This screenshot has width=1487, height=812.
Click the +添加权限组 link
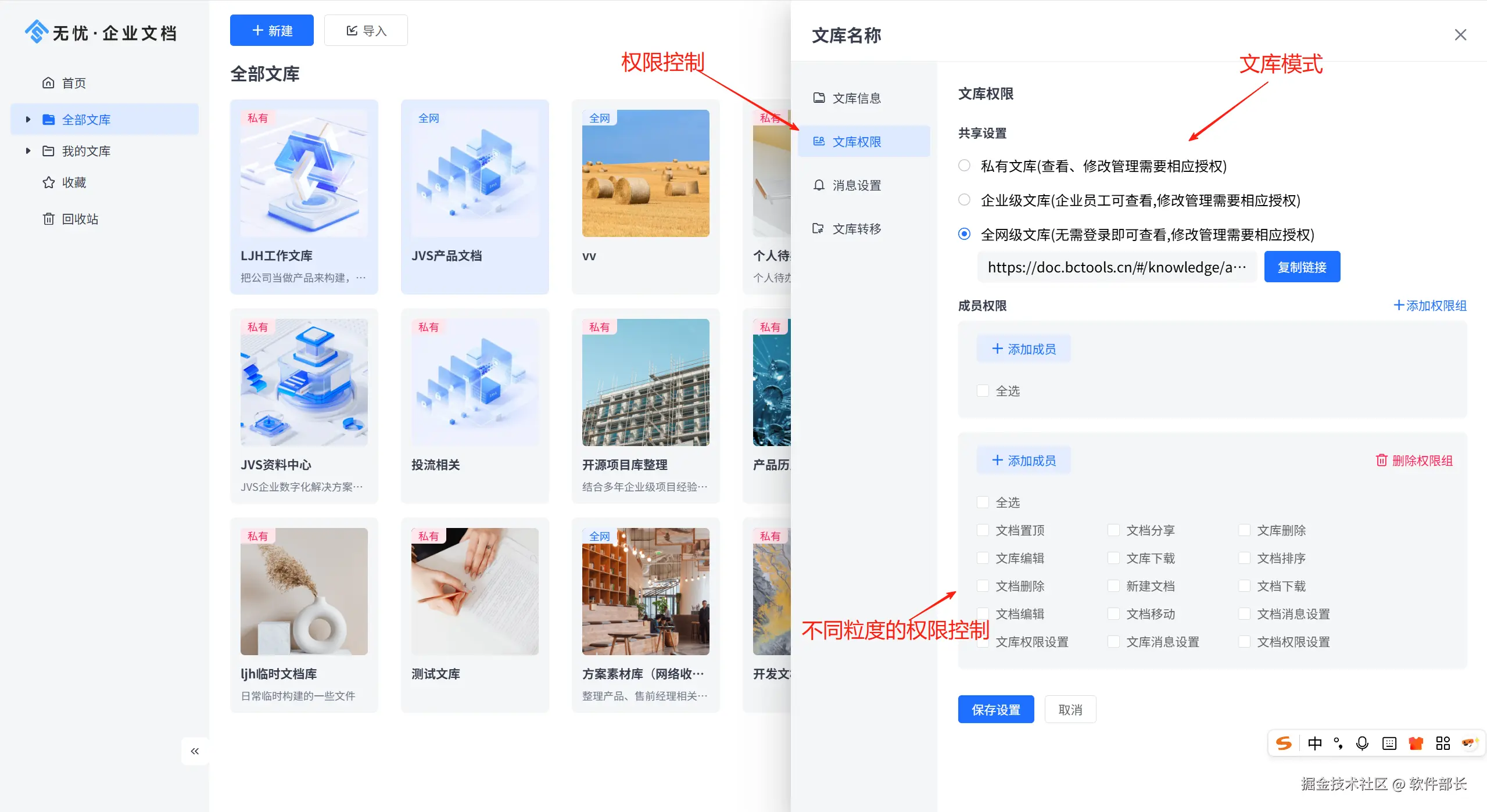pyautogui.click(x=1430, y=306)
